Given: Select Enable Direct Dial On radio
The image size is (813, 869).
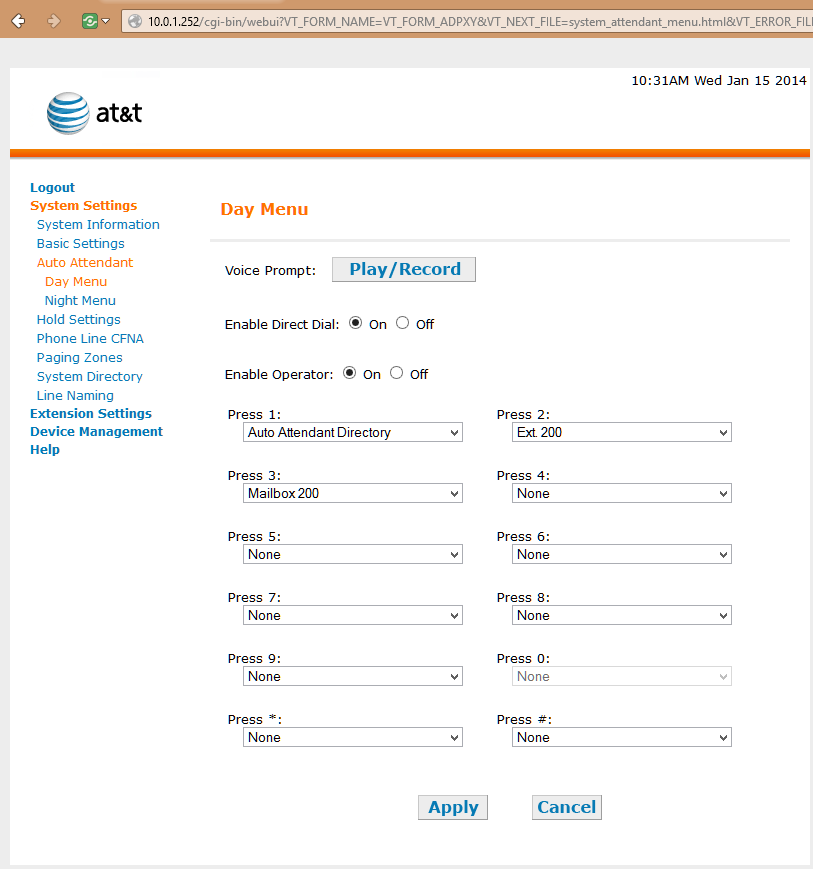Looking at the screenshot, I should click(355, 323).
